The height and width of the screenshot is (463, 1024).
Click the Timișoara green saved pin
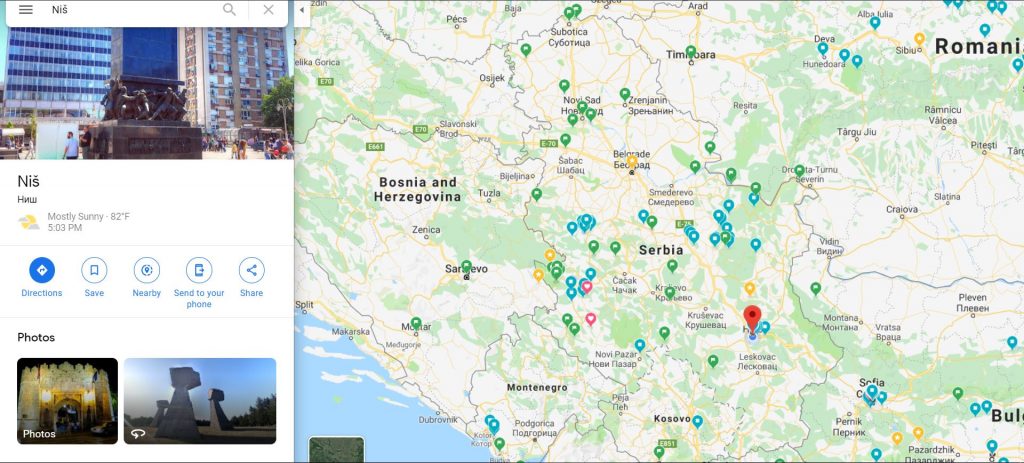click(x=690, y=50)
